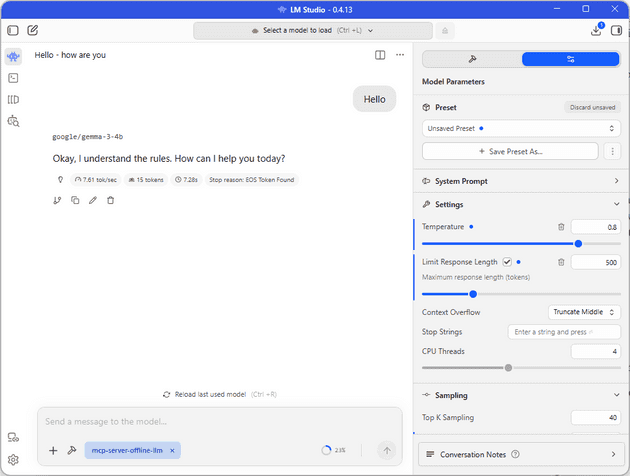Switch to the model parameters sliders tab
630x476 pixels.
point(570,59)
